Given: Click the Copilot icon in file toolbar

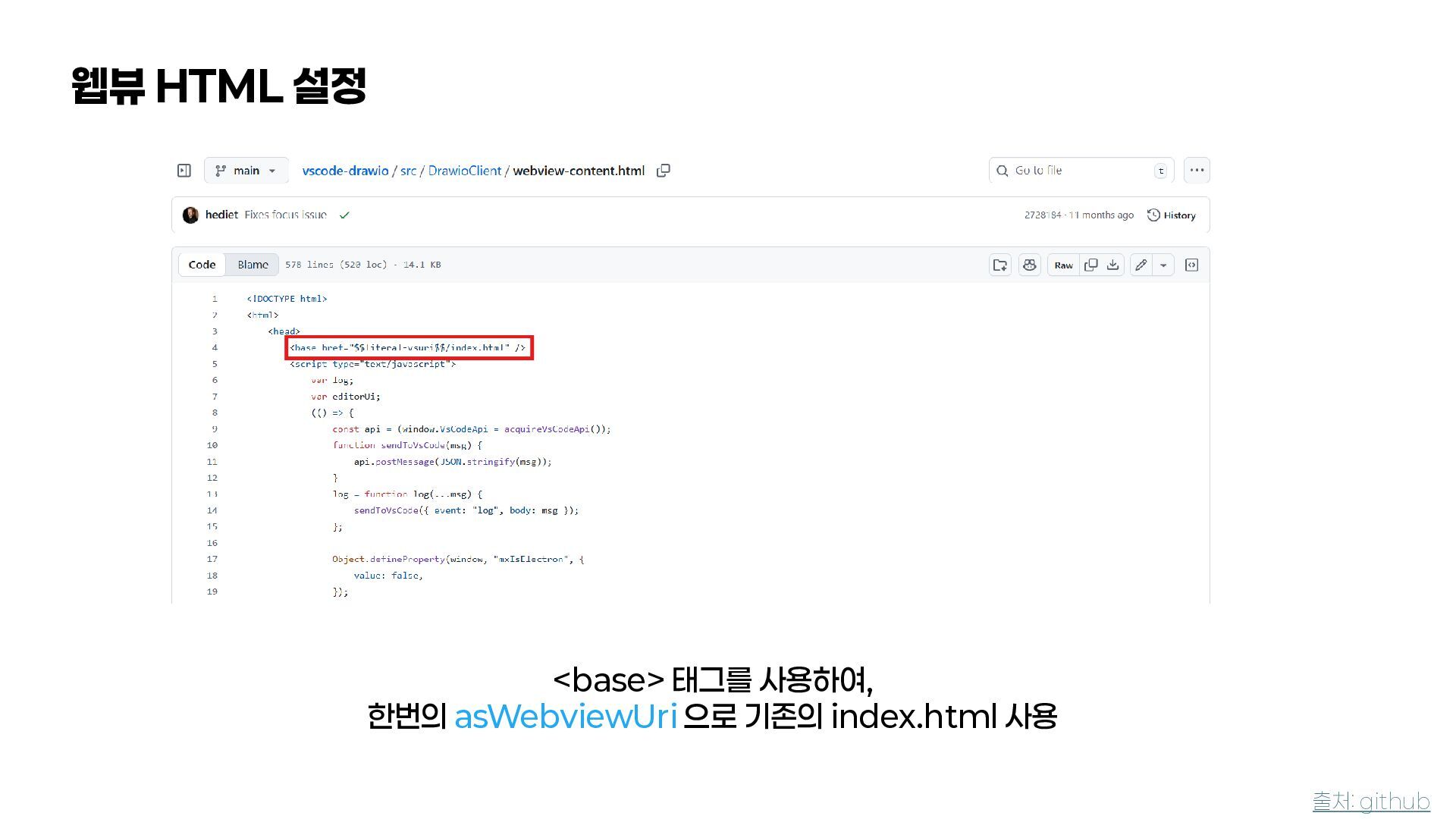Looking at the screenshot, I should point(1029,265).
